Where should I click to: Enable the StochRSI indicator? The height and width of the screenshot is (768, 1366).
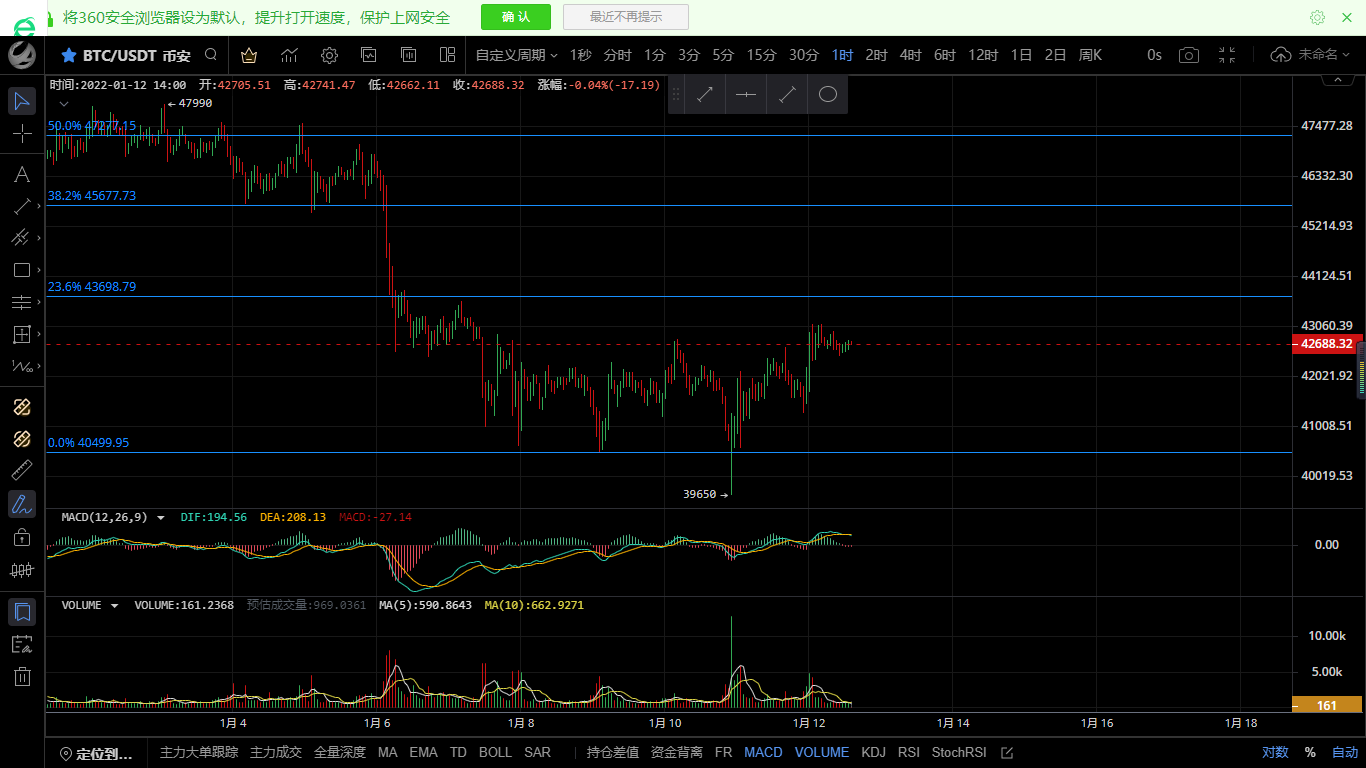point(959,752)
